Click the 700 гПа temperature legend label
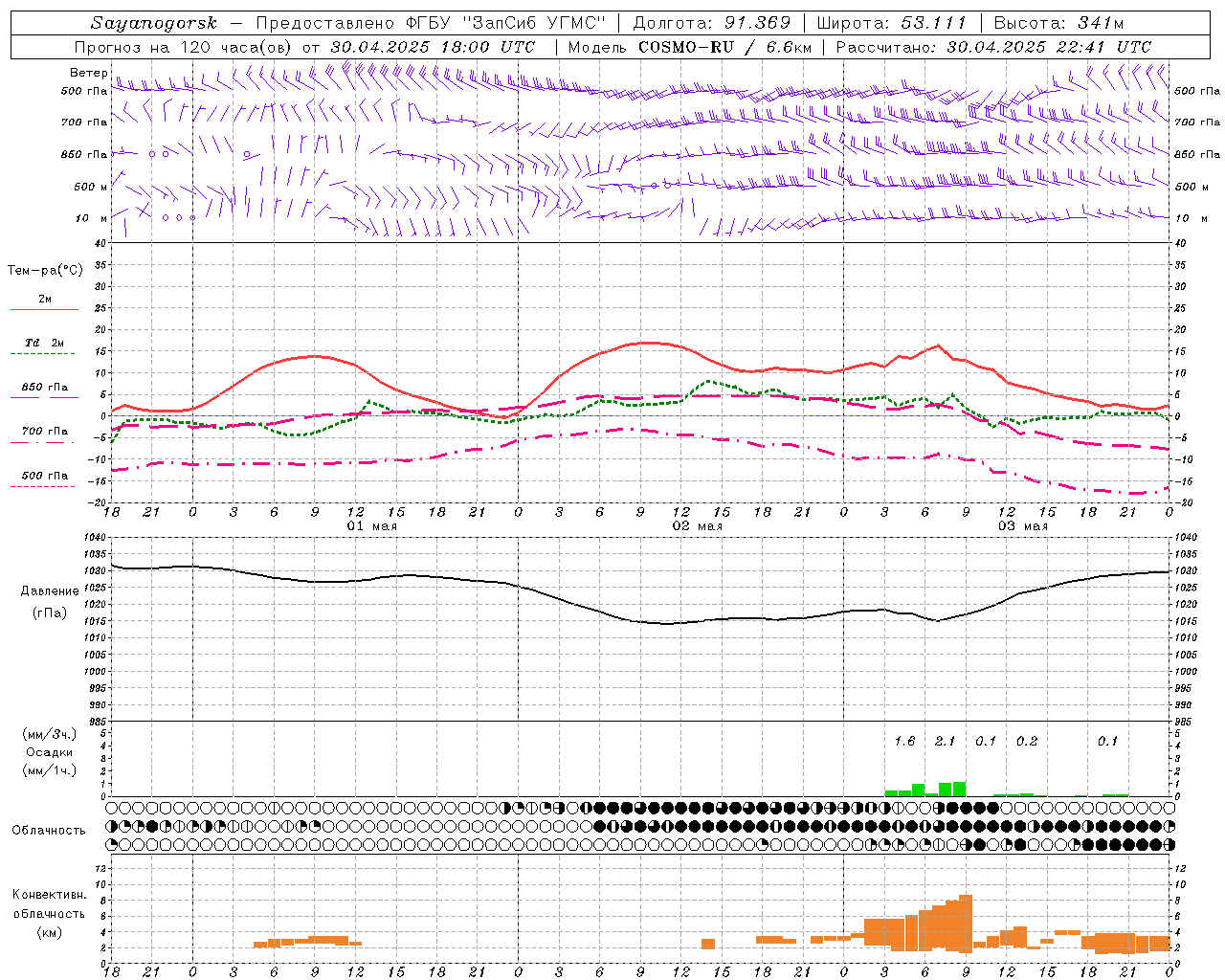1225x980 pixels. click(x=45, y=431)
